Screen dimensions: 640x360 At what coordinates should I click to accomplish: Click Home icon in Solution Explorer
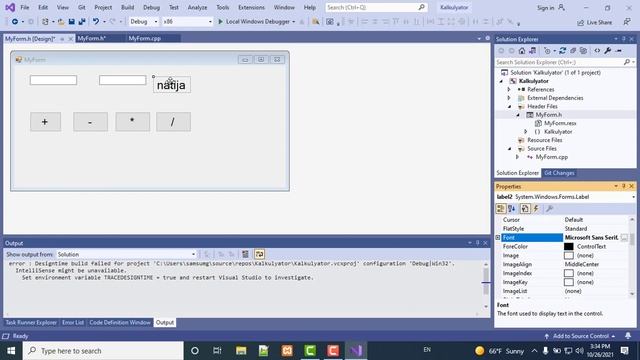click(x=522, y=51)
